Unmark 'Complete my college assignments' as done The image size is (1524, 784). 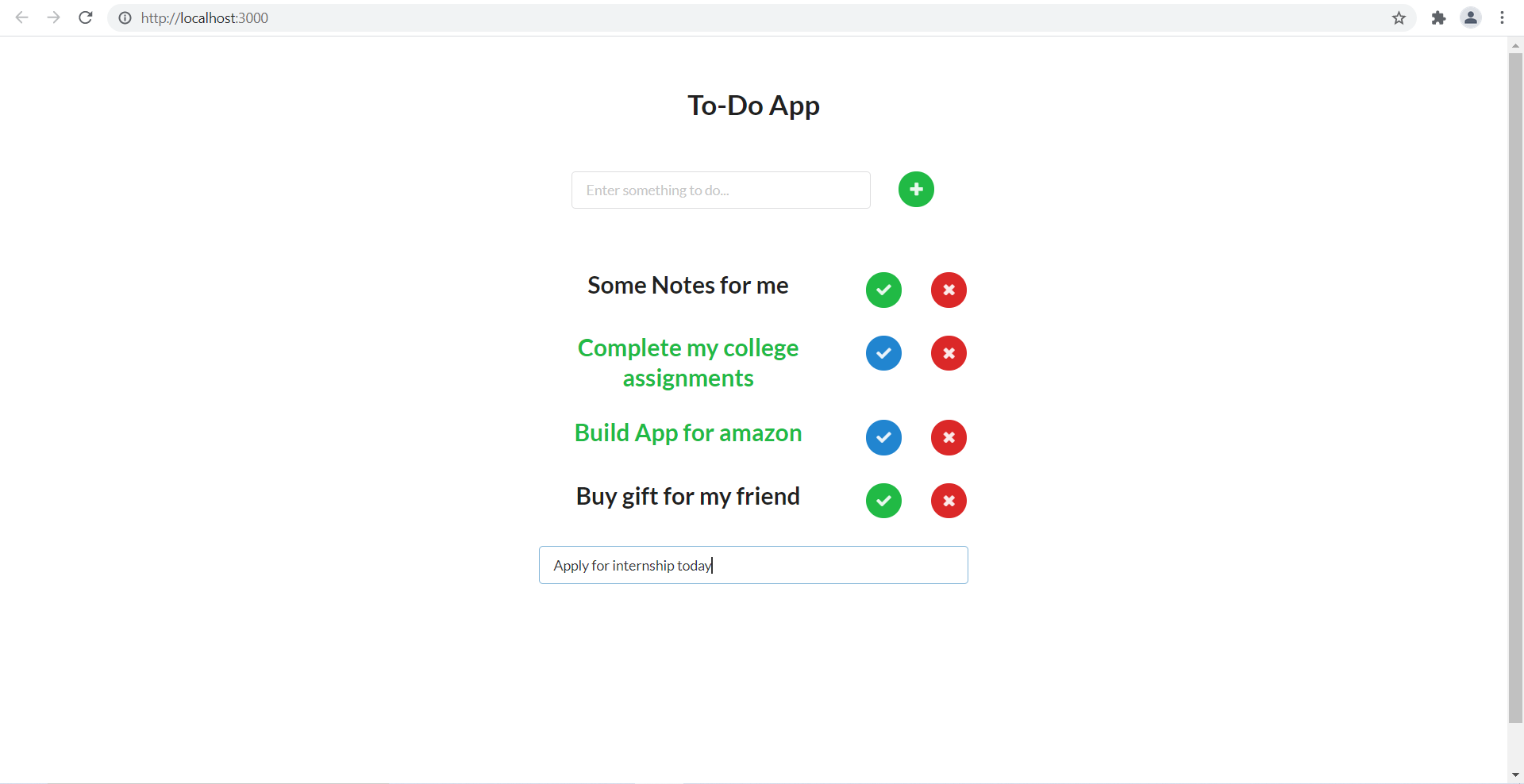click(x=883, y=353)
